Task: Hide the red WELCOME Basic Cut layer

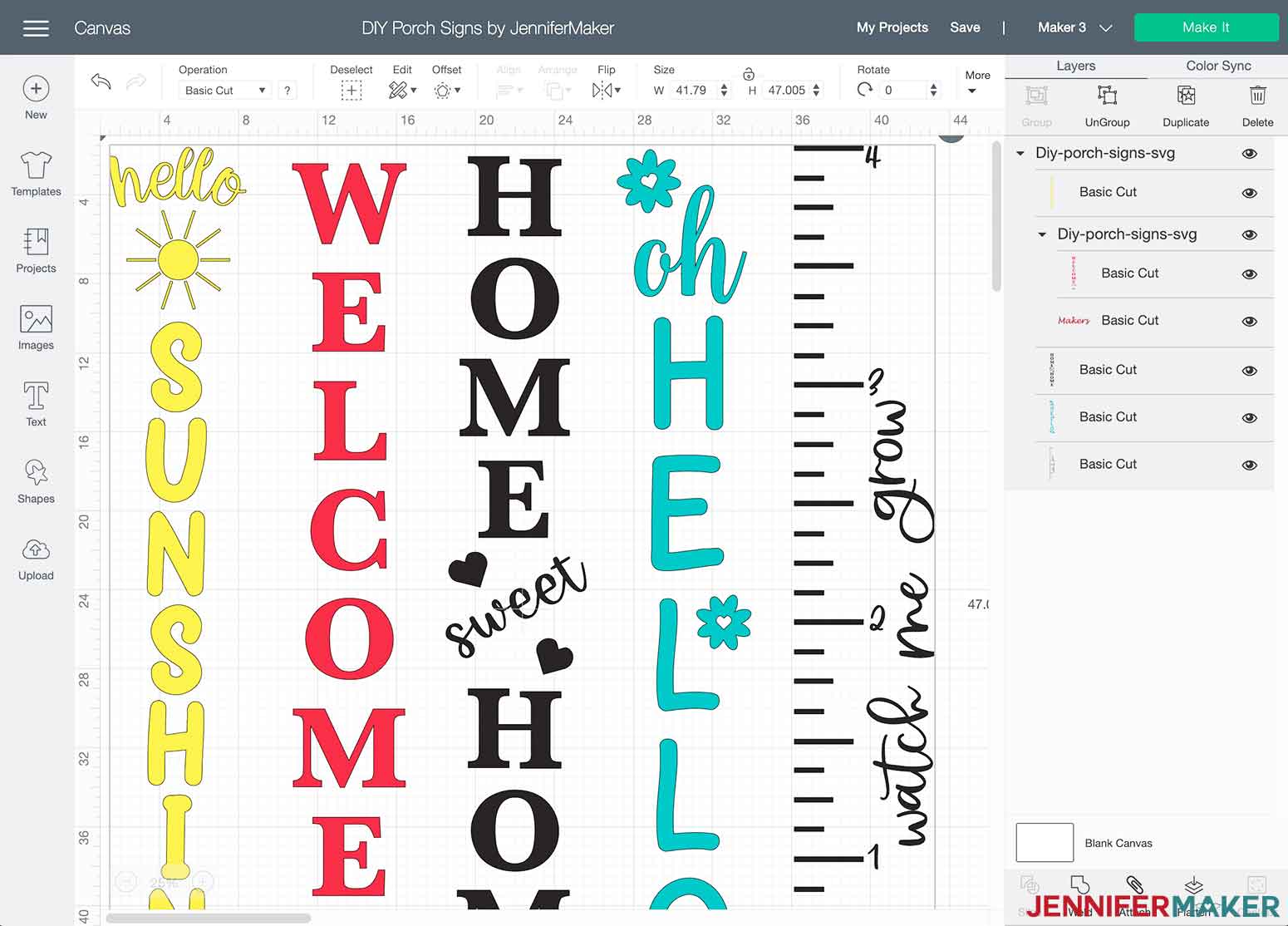Action: pyautogui.click(x=1249, y=274)
